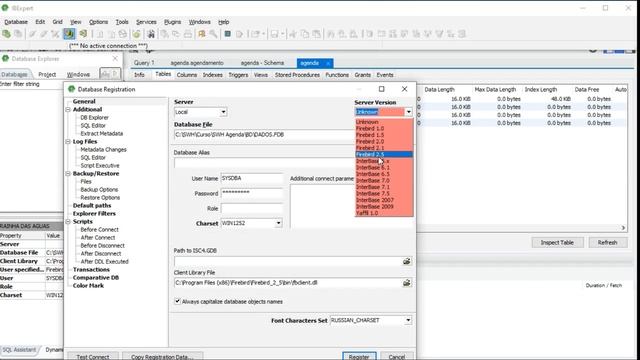640x360 pixels.
Task: Select Backup Options tree item
Action: click(x=99, y=190)
